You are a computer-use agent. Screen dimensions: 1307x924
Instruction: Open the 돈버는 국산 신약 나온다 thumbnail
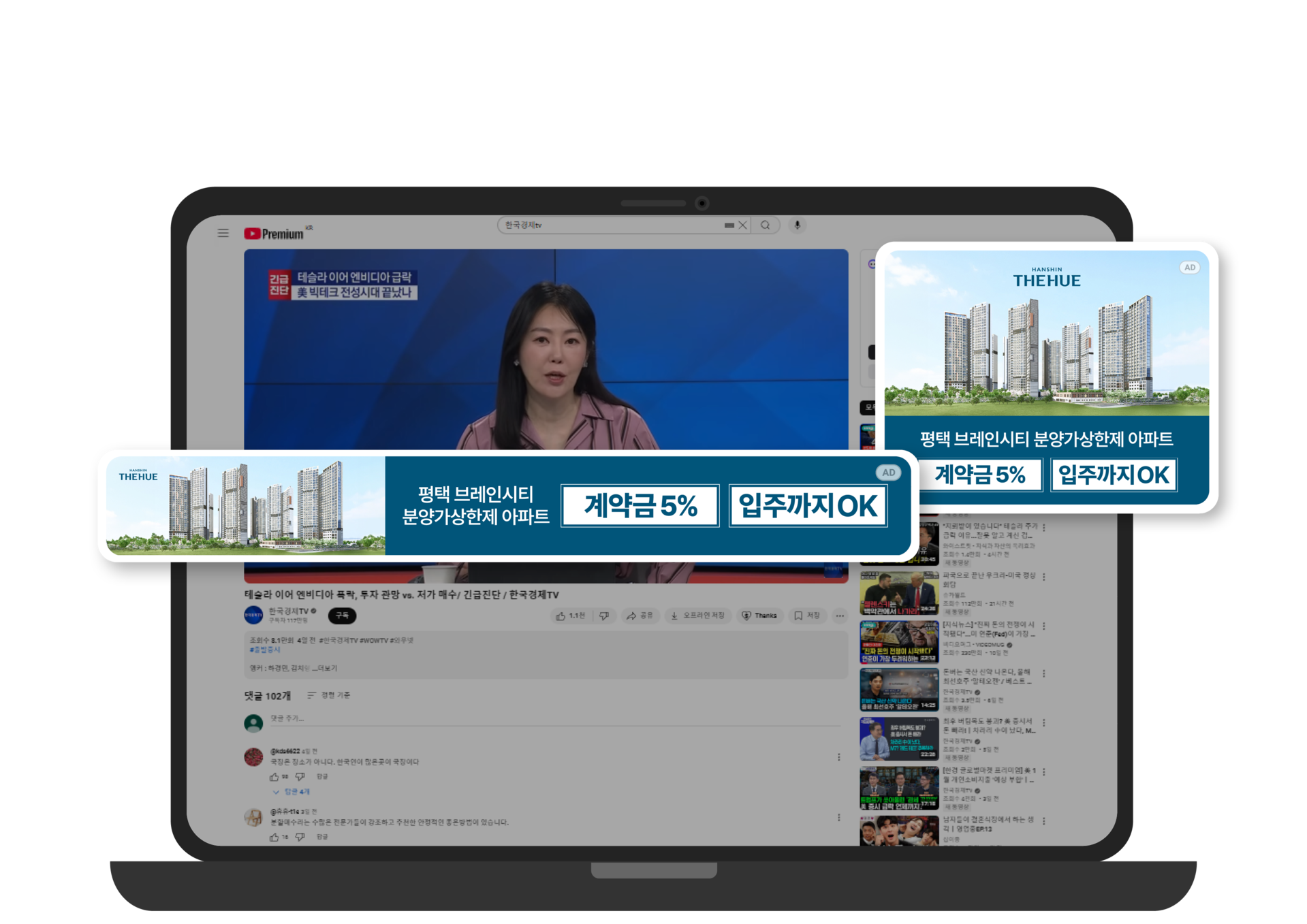(x=899, y=690)
